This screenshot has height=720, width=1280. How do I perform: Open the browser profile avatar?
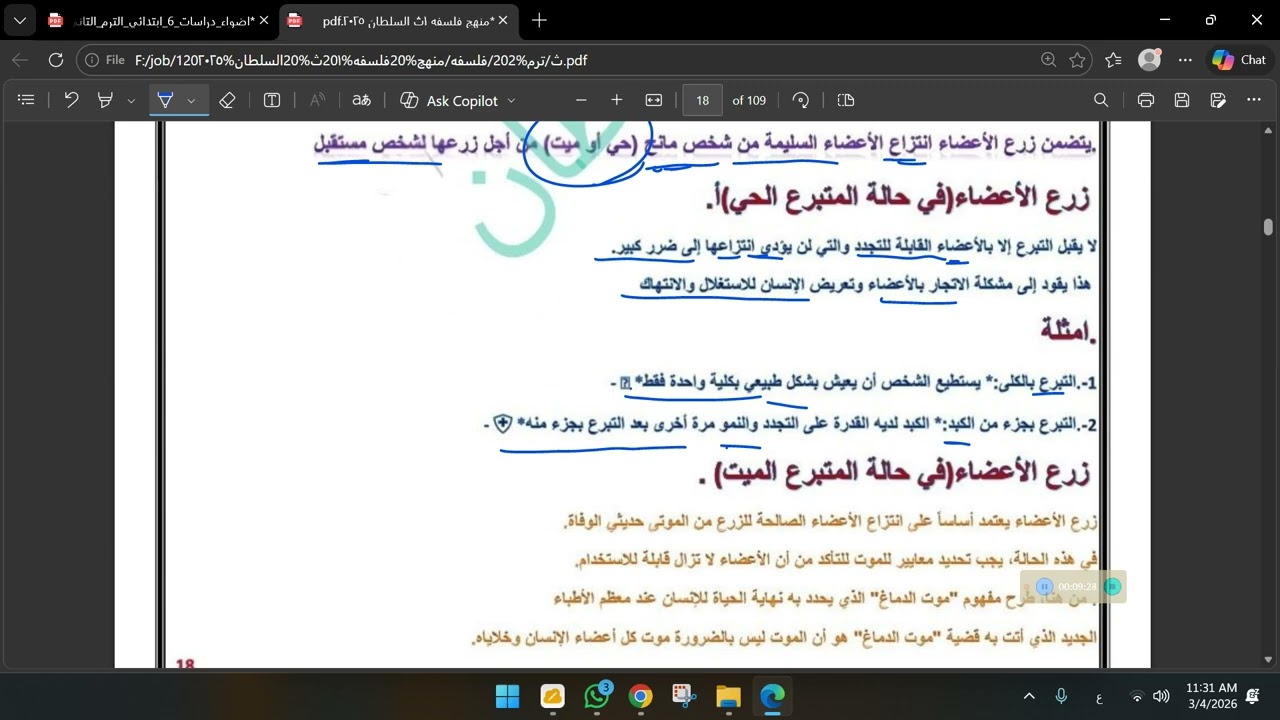[1150, 60]
